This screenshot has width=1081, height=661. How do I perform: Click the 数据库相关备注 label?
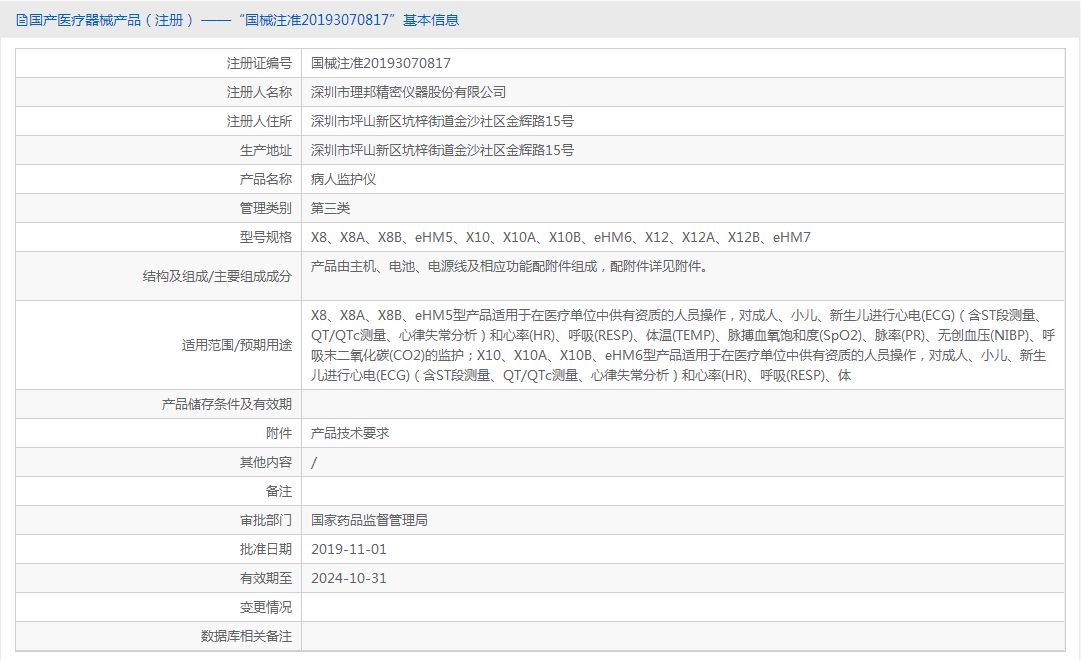coord(246,636)
